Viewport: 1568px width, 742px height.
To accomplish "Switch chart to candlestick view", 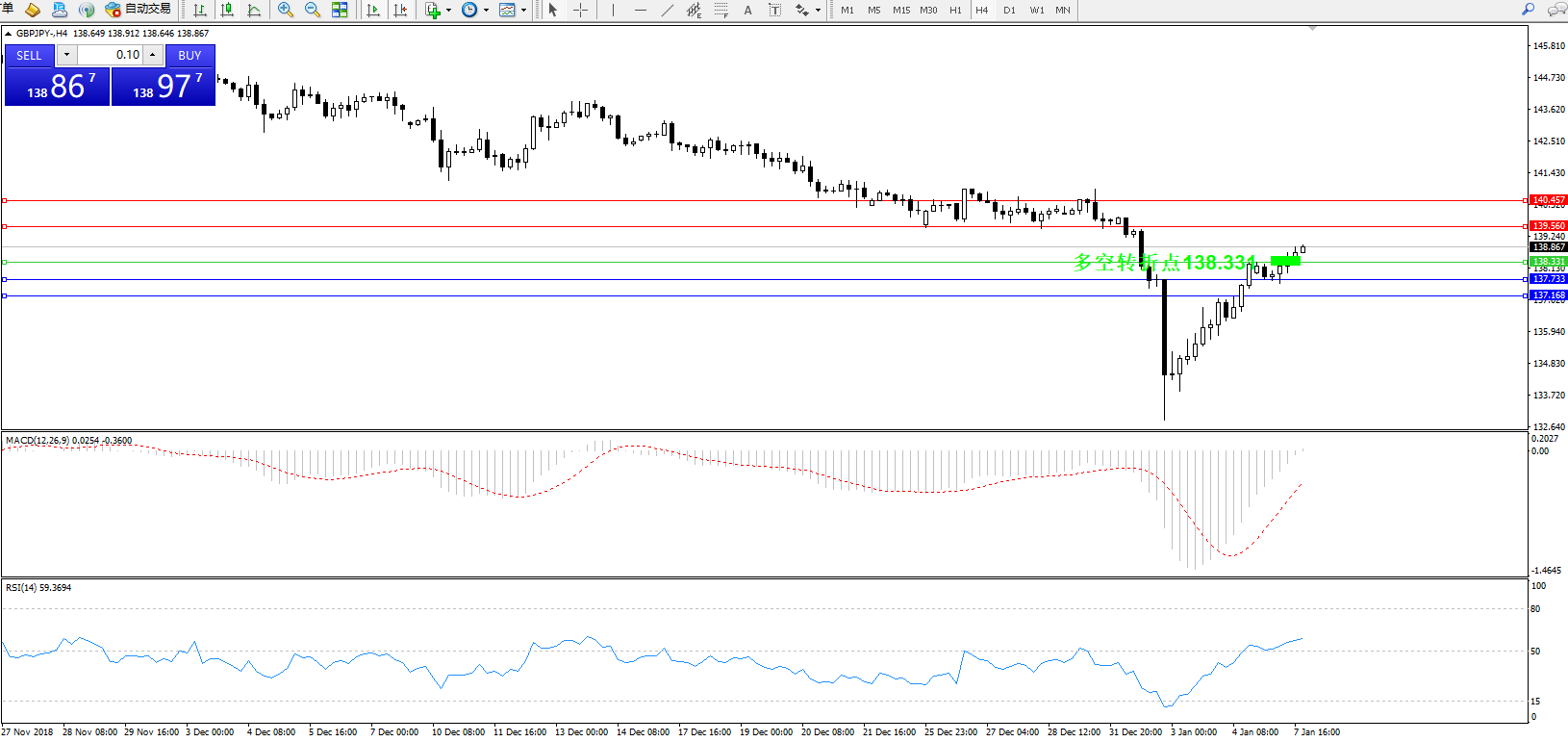I will (227, 10).
